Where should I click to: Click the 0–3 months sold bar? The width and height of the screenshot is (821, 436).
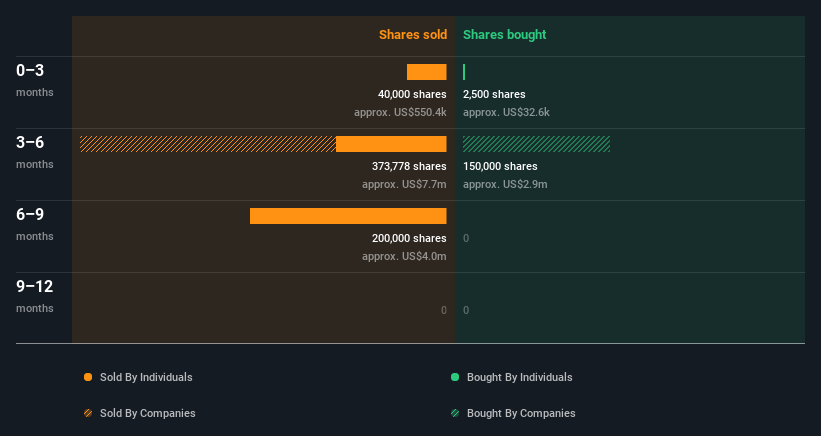(x=427, y=72)
